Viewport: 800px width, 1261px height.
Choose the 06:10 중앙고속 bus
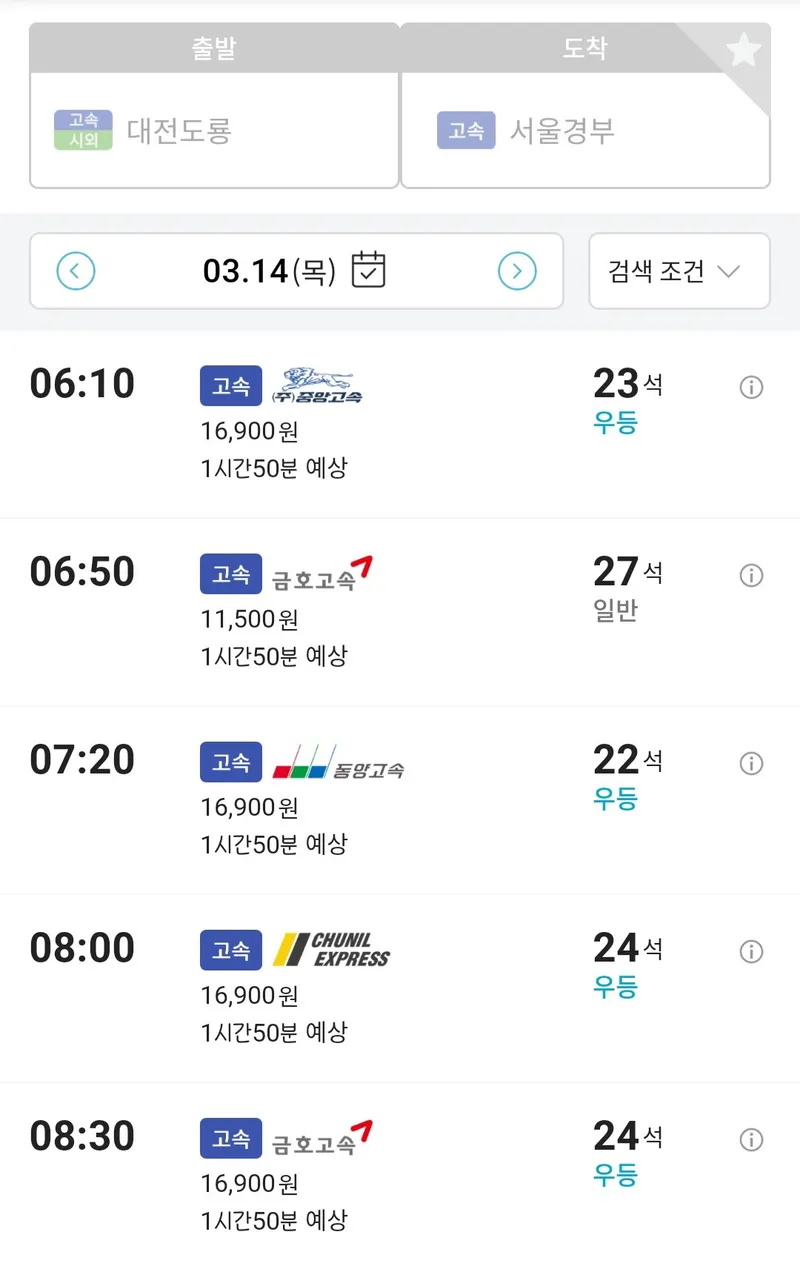[400, 425]
